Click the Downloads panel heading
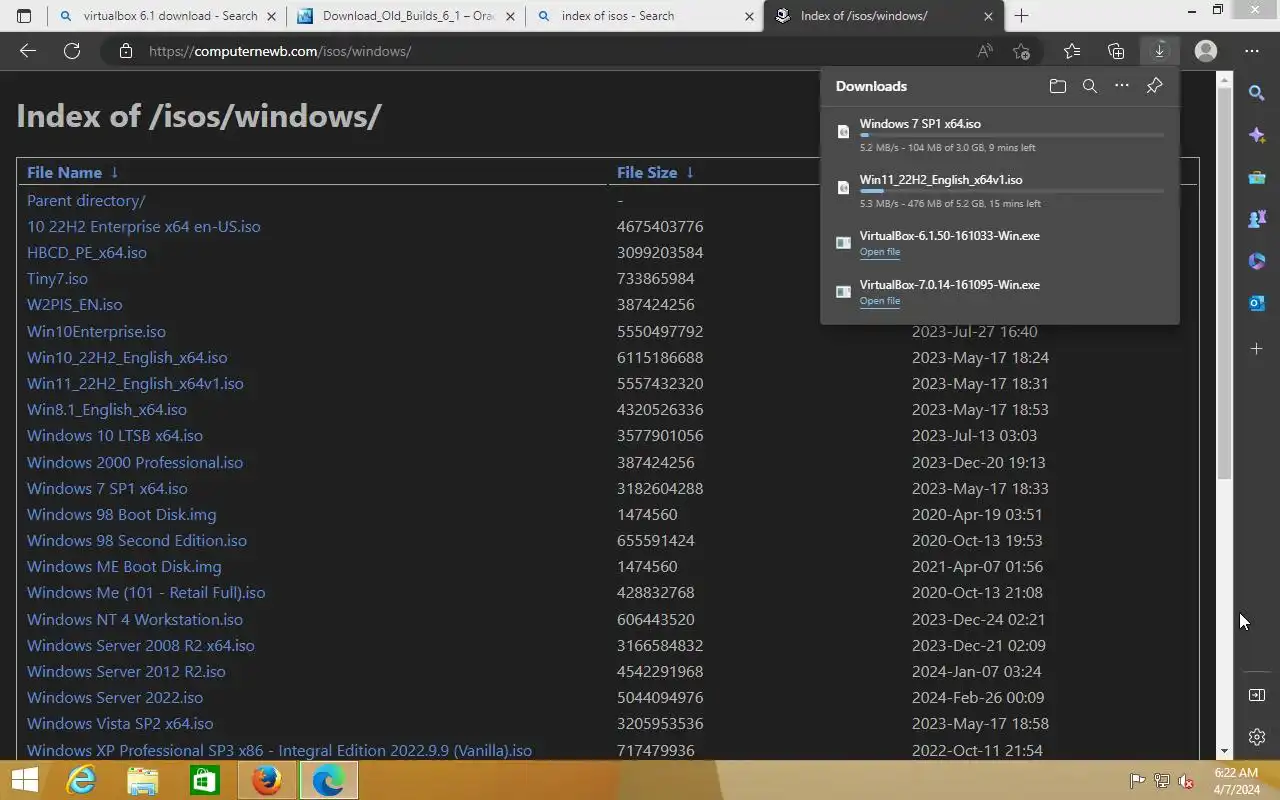This screenshot has width=1280, height=800. pos(871,86)
